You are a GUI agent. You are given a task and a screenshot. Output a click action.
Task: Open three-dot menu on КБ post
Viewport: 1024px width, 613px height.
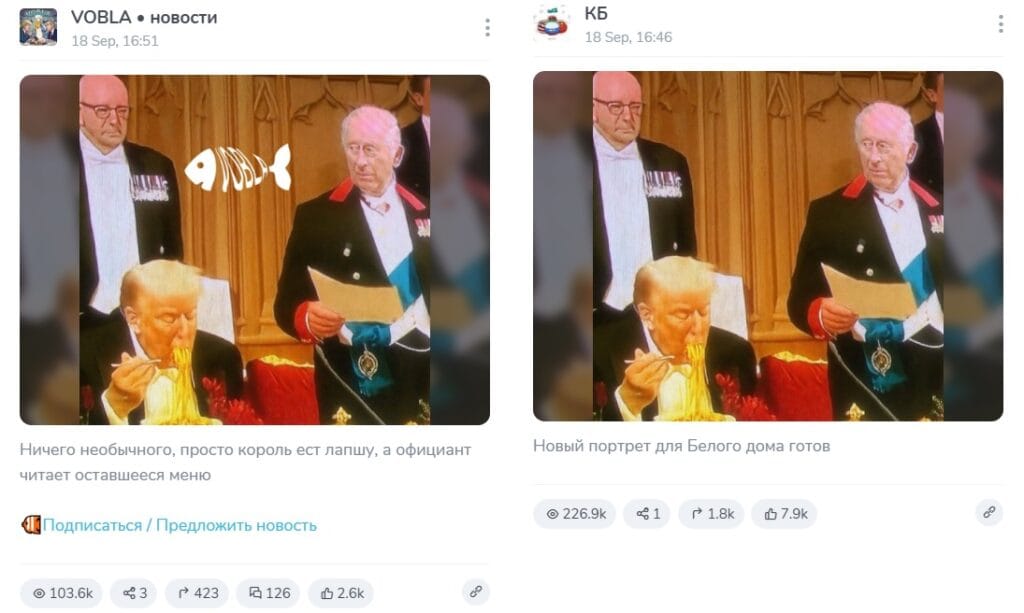(x=1000, y=24)
